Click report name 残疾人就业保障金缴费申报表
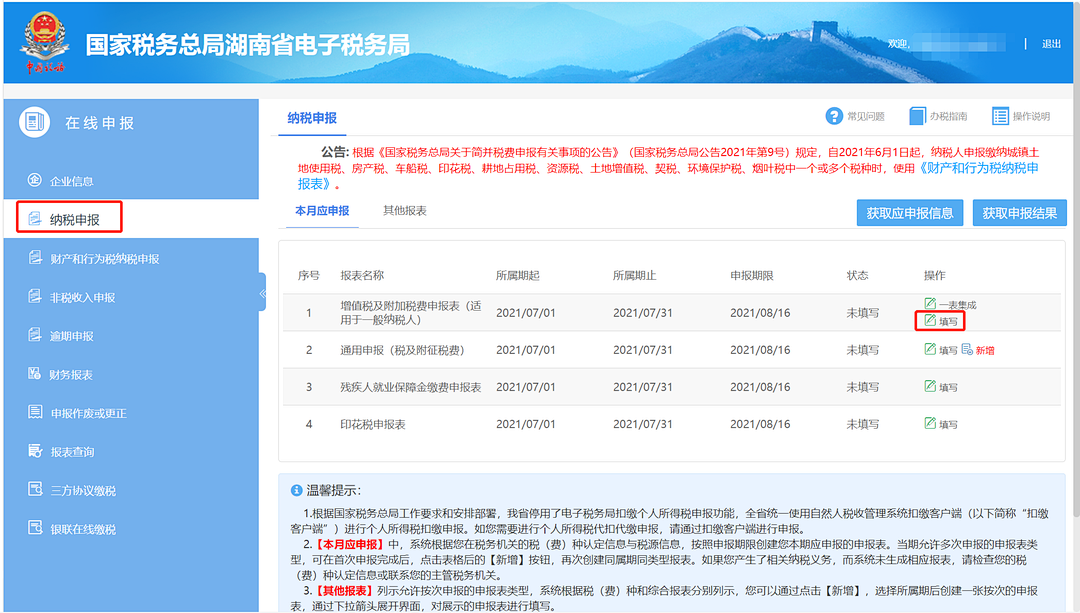The image size is (1080, 613). pyautogui.click(x=411, y=387)
